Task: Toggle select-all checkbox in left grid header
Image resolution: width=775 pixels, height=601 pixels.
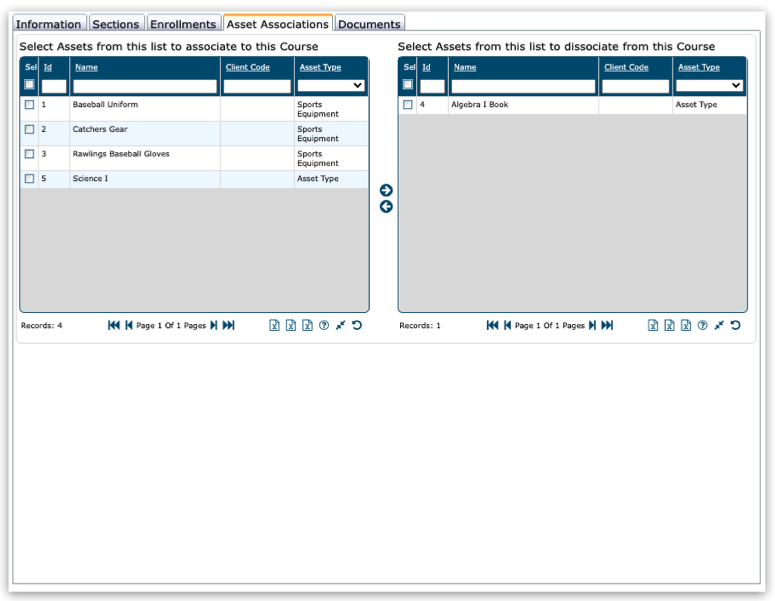Action: 29,85
